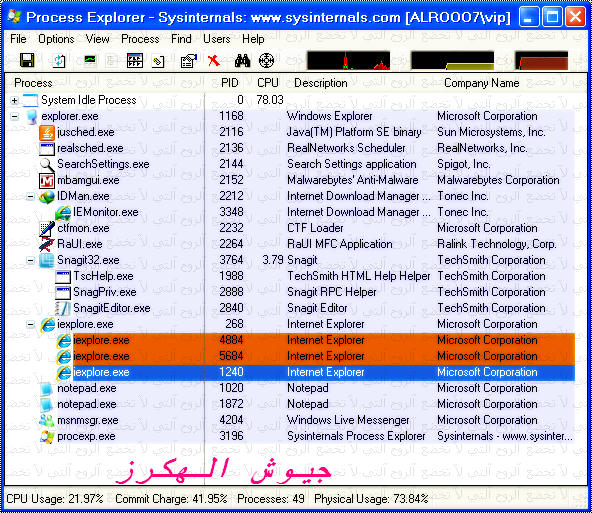Collapse the Snagit32.exe tree node
This screenshot has width=592, height=513.
tap(31, 260)
